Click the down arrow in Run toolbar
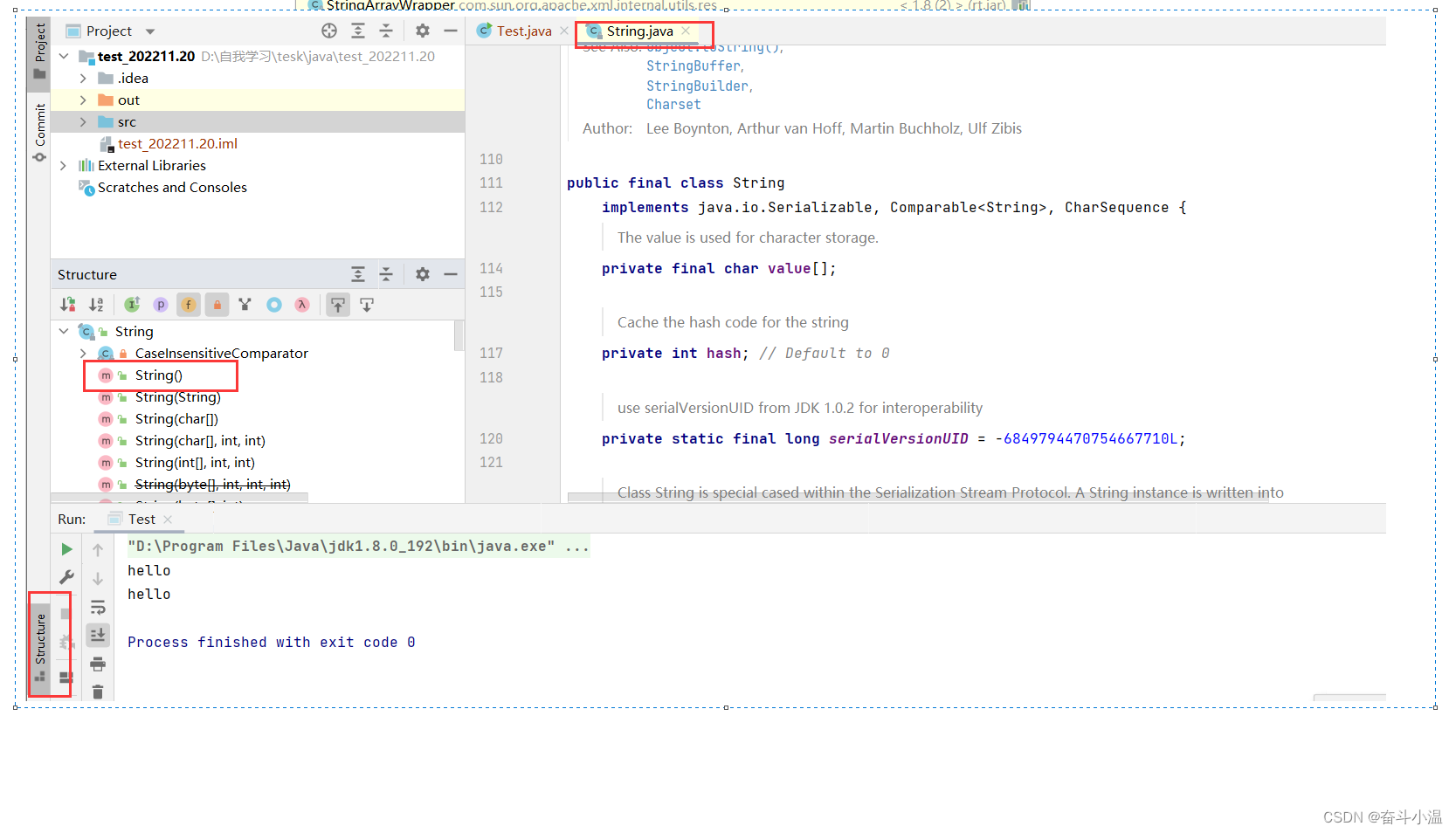 pyautogui.click(x=98, y=579)
